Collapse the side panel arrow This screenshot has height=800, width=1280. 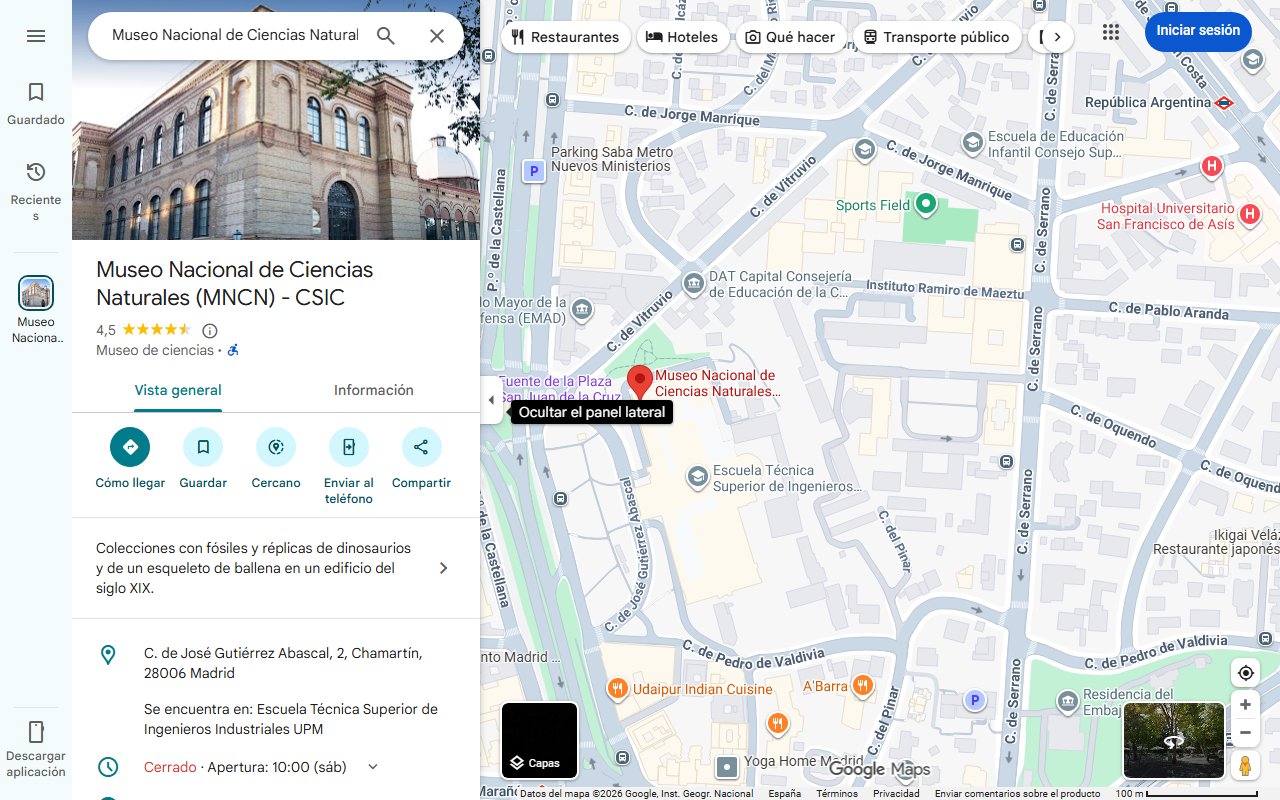491,400
